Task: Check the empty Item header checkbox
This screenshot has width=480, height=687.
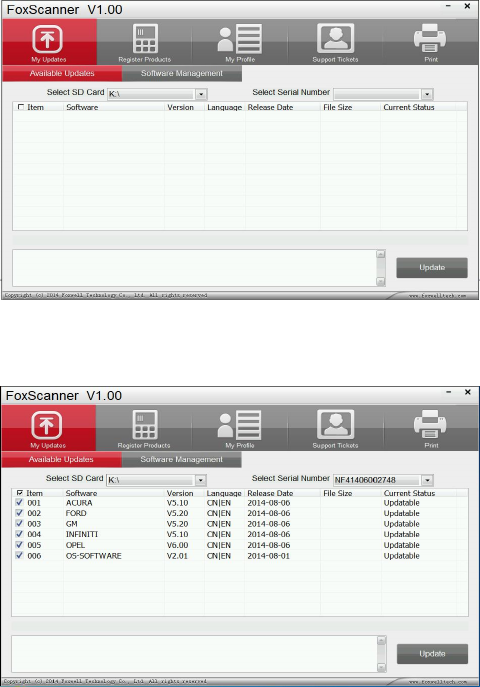Action: click(x=21, y=107)
